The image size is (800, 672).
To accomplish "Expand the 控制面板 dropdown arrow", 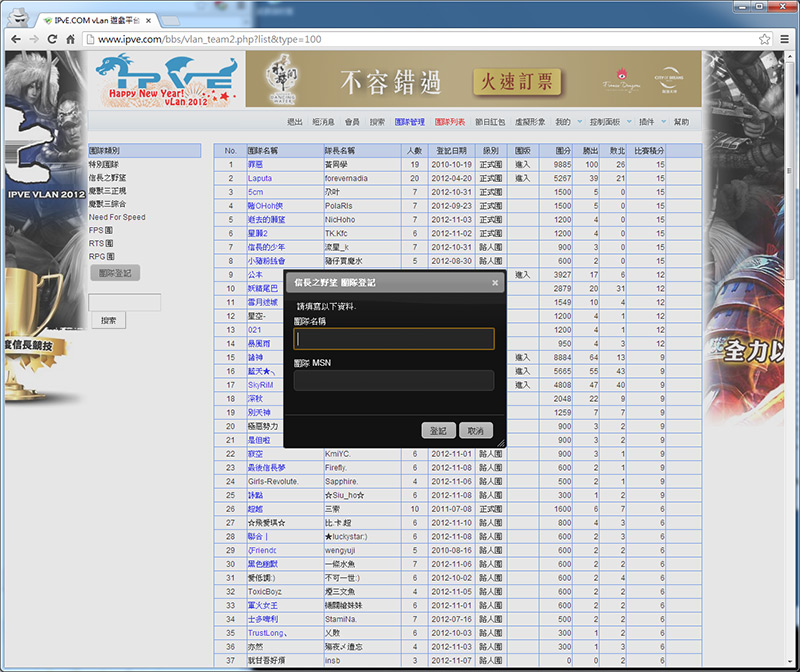I will tap(629, 121).
